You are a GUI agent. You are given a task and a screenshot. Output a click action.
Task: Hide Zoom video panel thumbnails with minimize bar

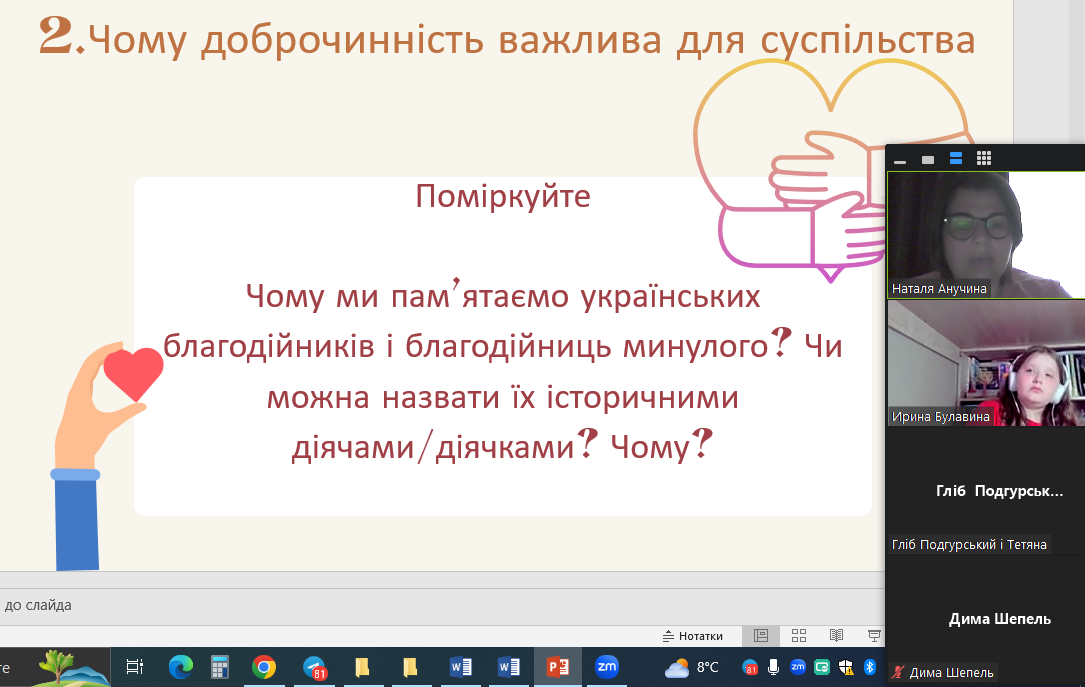[900, 159]
